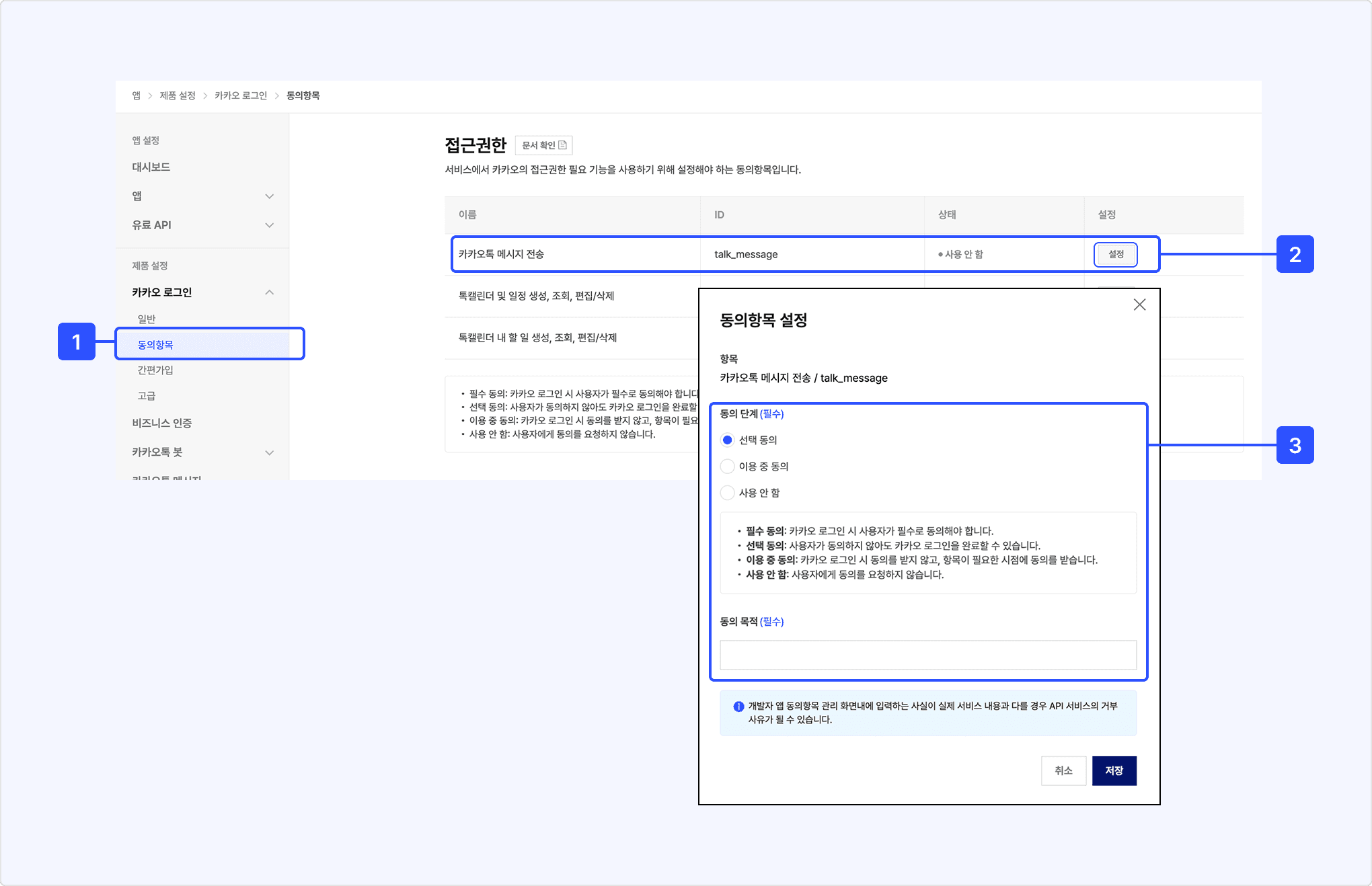Save the consent settings with 저장

tap(1114, 770)
